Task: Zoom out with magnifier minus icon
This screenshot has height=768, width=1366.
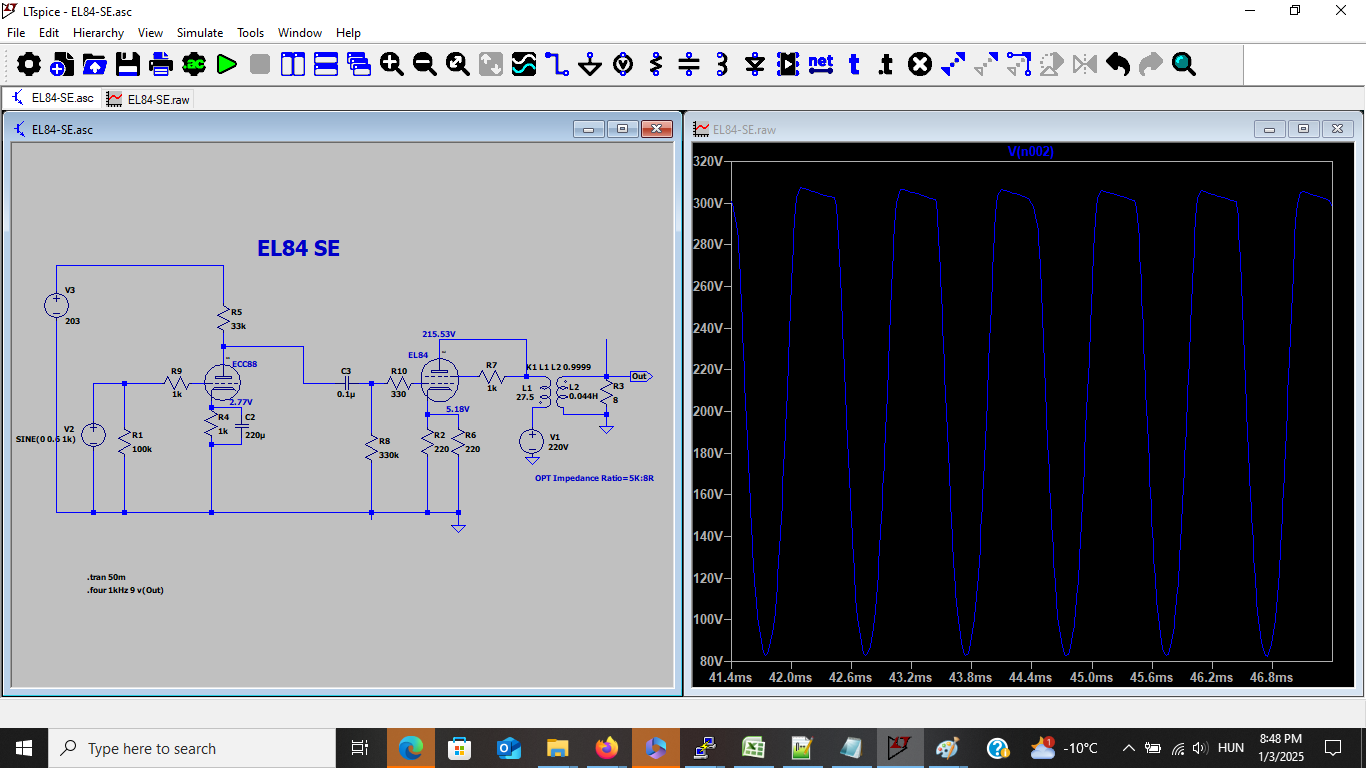Action: tap(425, 64)
